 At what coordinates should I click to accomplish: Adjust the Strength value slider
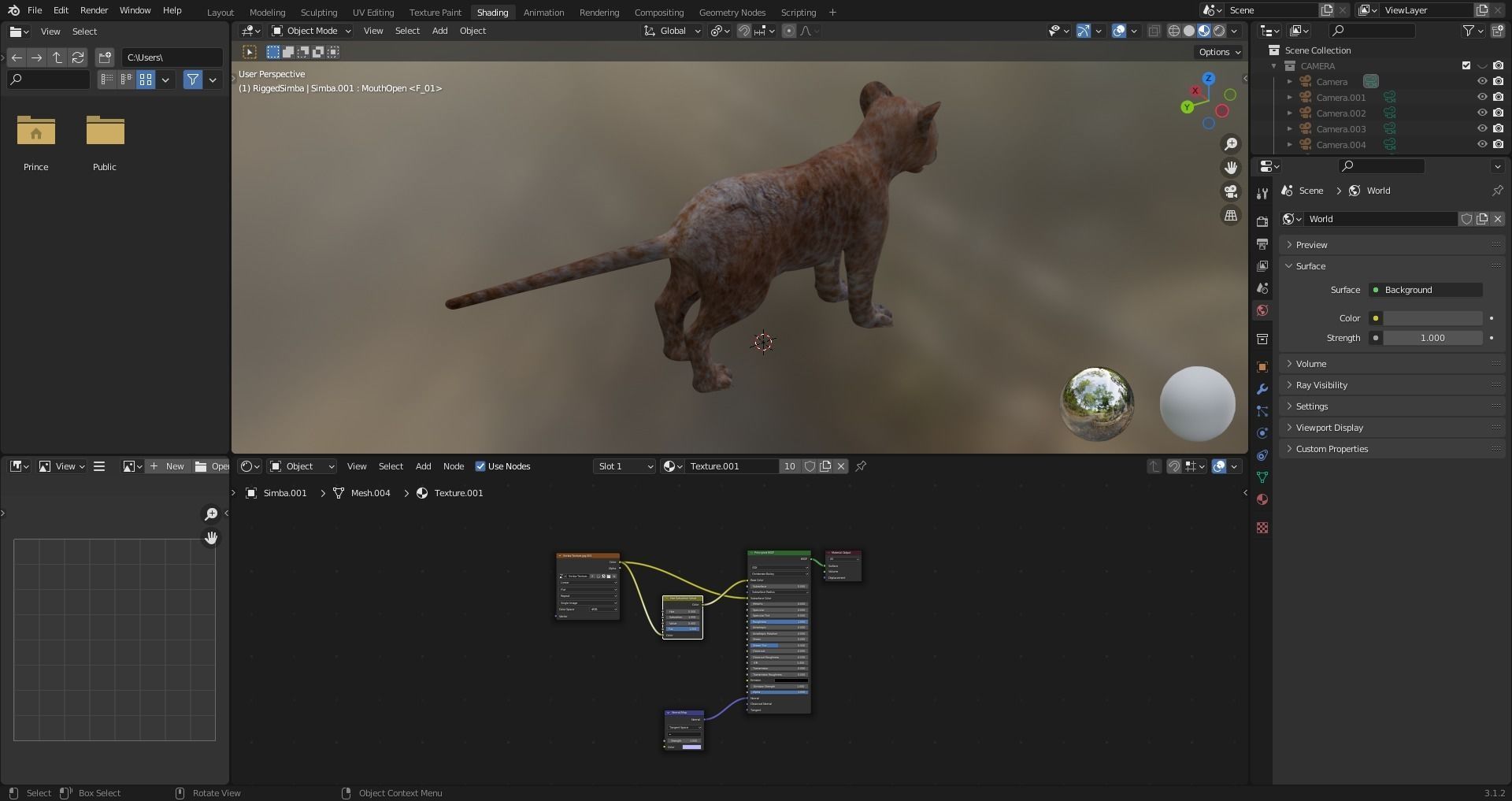click(x=1433, y=338)
